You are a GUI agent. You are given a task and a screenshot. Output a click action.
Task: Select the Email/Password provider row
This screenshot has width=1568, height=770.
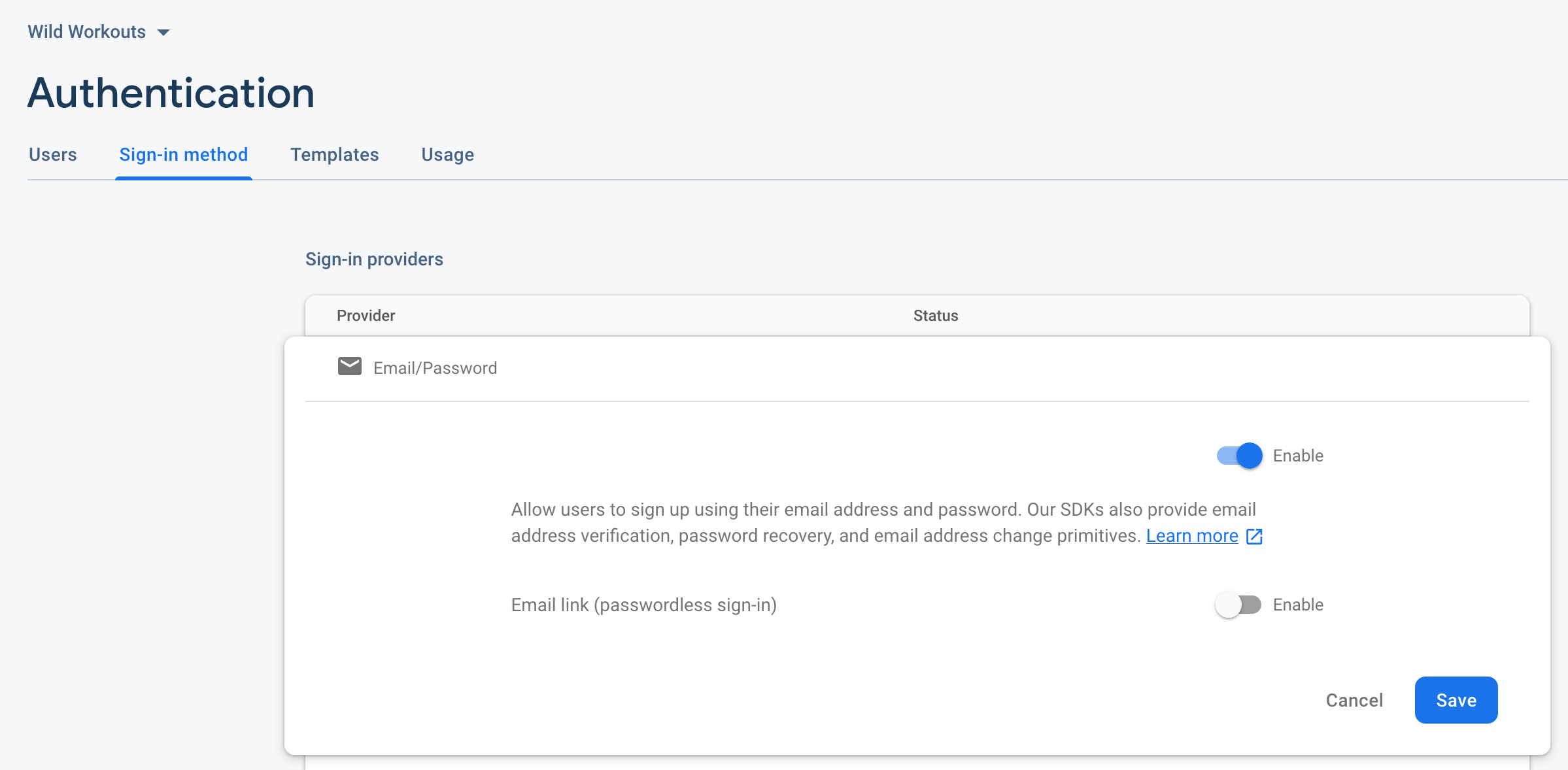[x=435, y=367]
